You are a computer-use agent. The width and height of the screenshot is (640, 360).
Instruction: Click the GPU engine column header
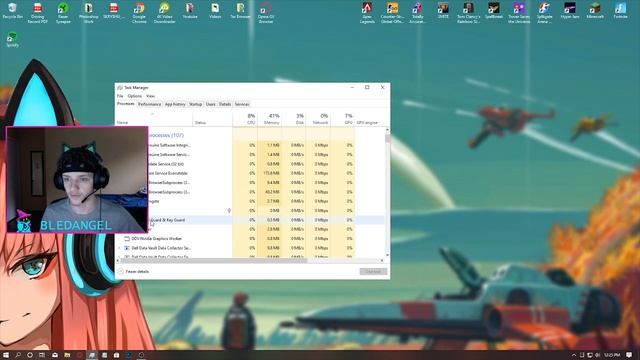point(367,122)
